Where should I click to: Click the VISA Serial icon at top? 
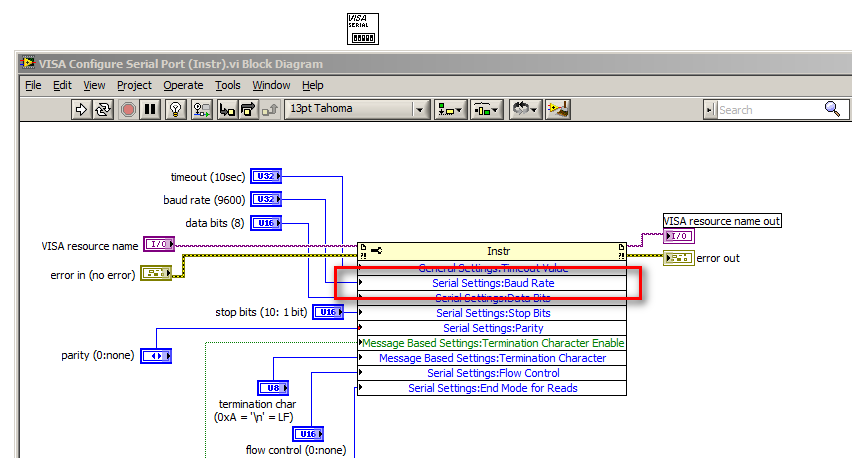[361, 28]
